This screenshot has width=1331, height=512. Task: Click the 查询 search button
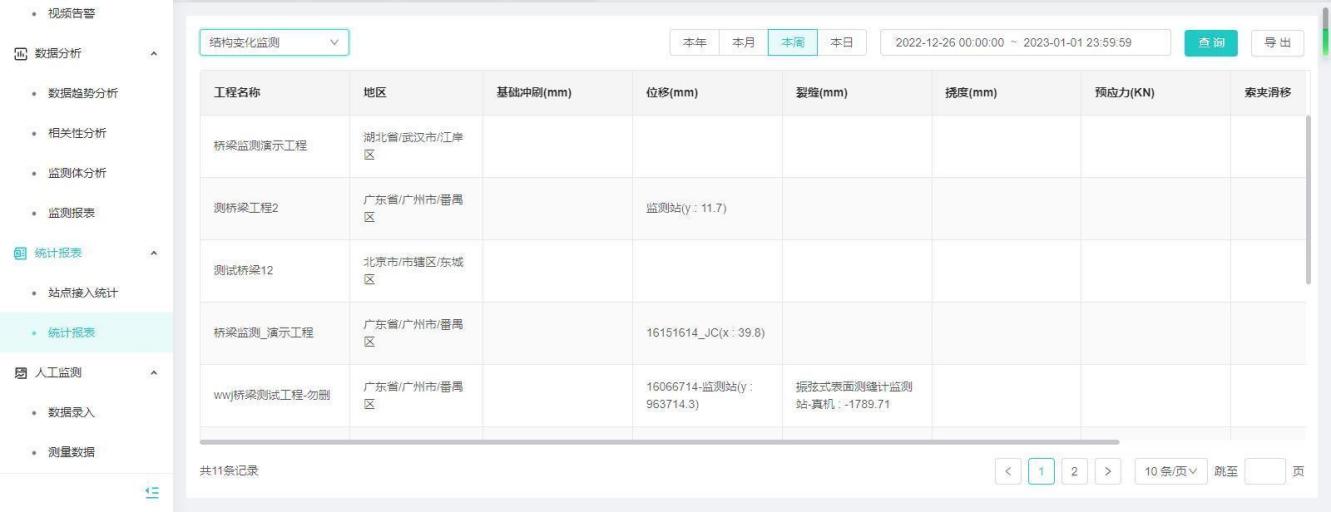click(1211, 43)
